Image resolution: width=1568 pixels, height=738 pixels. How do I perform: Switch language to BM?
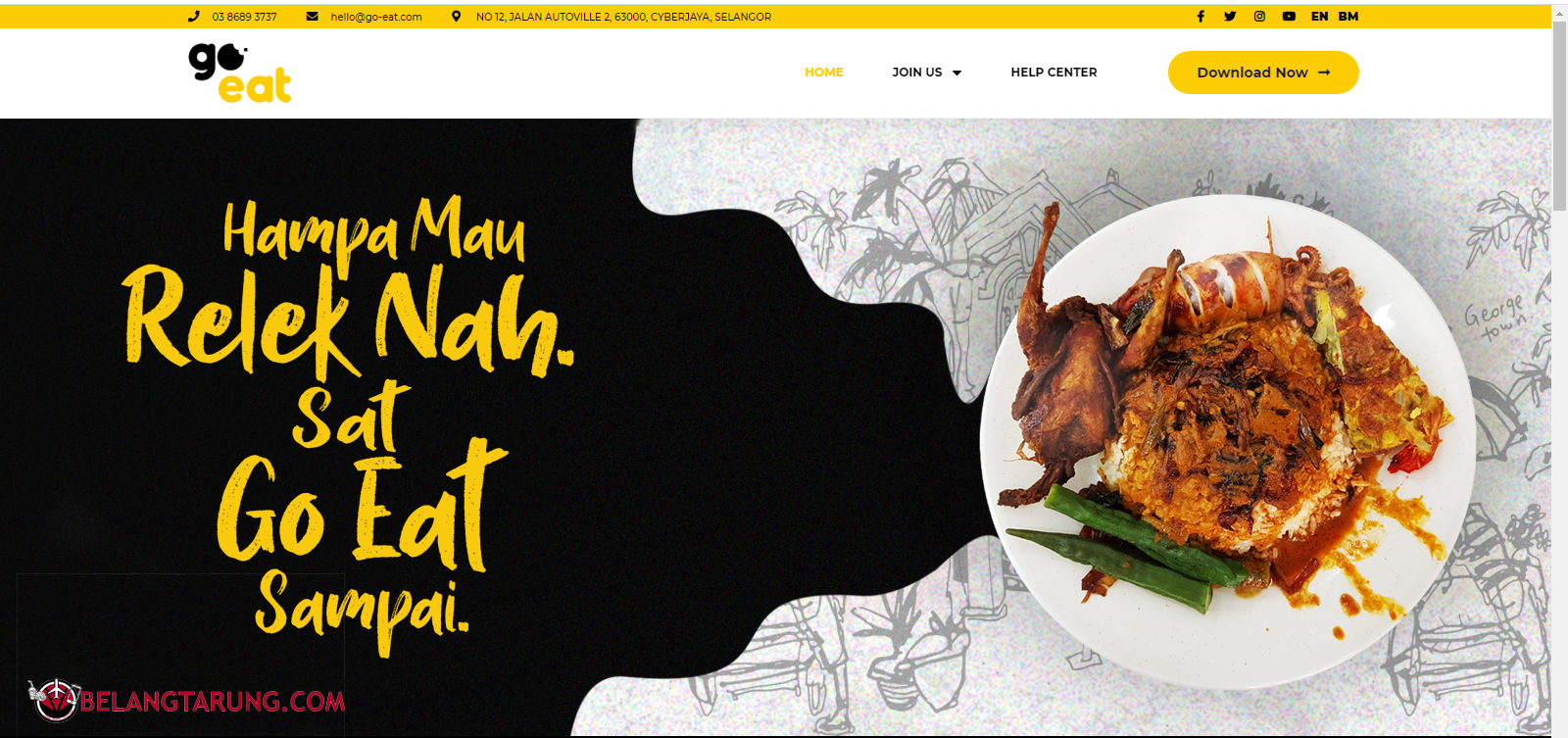(x=1348, y=17)
